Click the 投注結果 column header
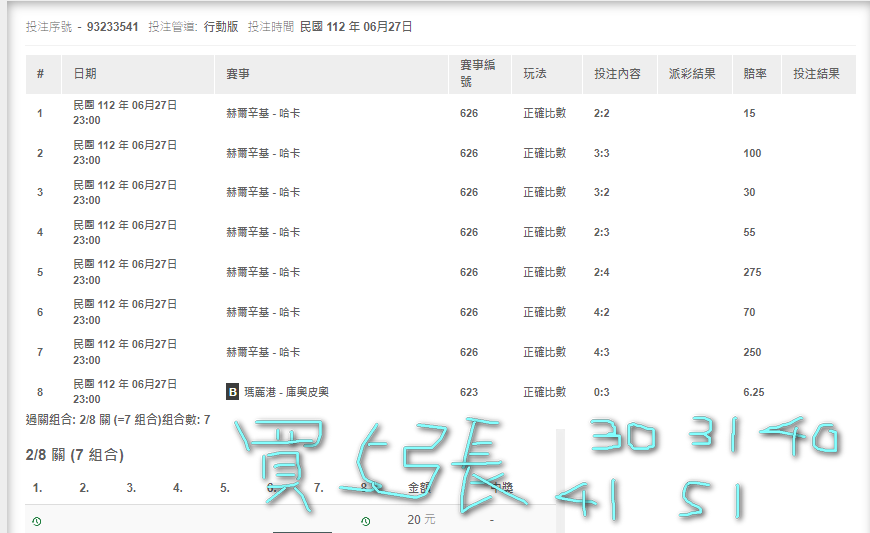This screenshot has height=533, width=870. pyautogui.click(x=816, y=74)
